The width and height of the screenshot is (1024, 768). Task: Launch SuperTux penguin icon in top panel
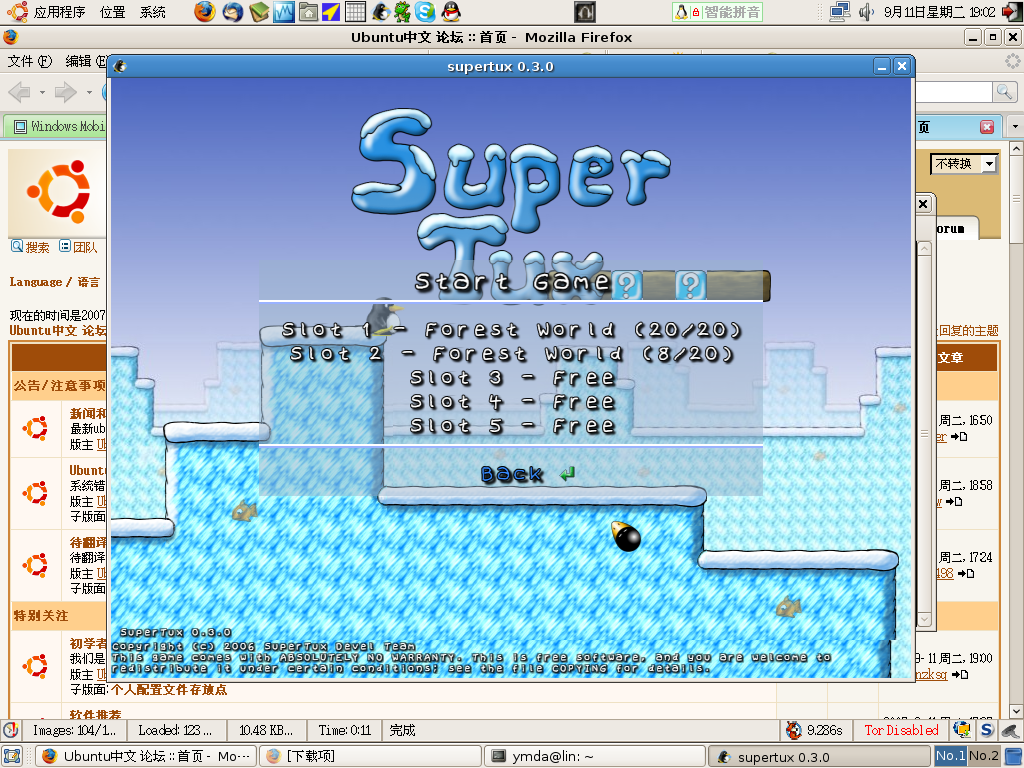pos(380,12)
